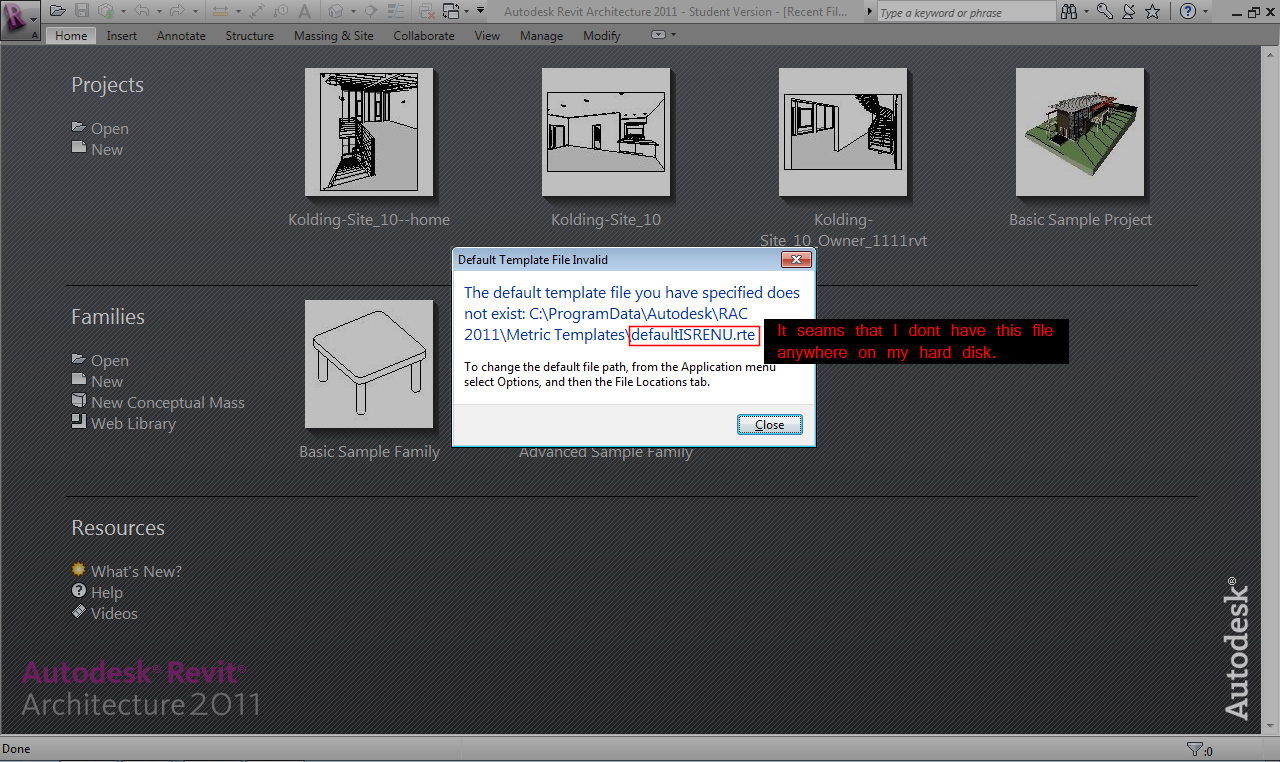This screenshot has width=1280, height=762.
Task: Click the ribbon panel display toggle icon
Action: pyautogui.click(x=658, y=35)
